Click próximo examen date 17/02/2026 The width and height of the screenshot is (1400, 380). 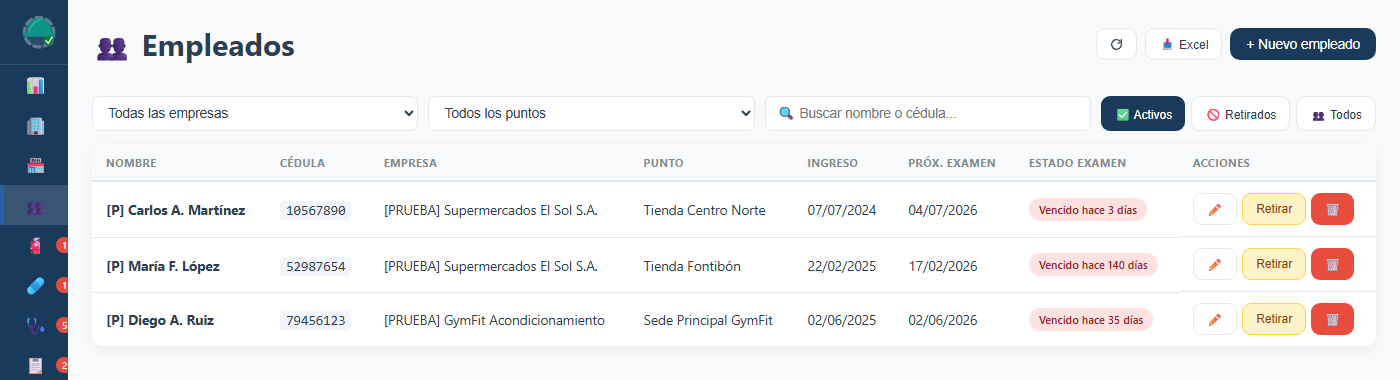point(942,266)
